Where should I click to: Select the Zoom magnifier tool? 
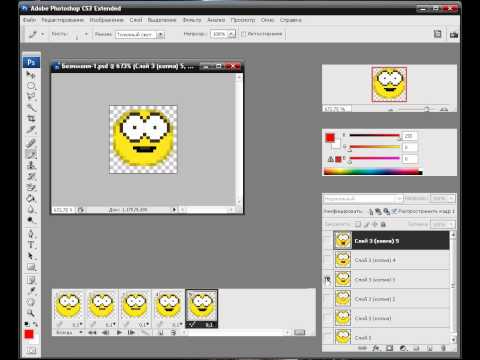[x=31, y=313]
